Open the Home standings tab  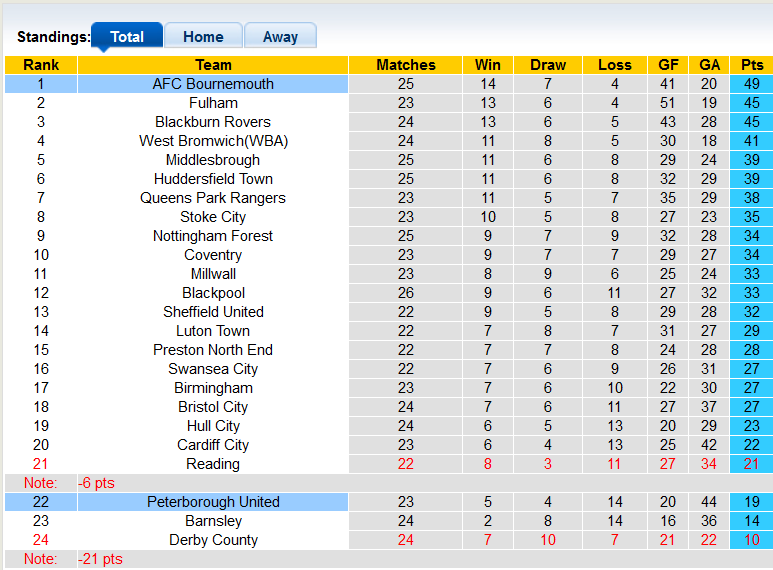(203, 36)
